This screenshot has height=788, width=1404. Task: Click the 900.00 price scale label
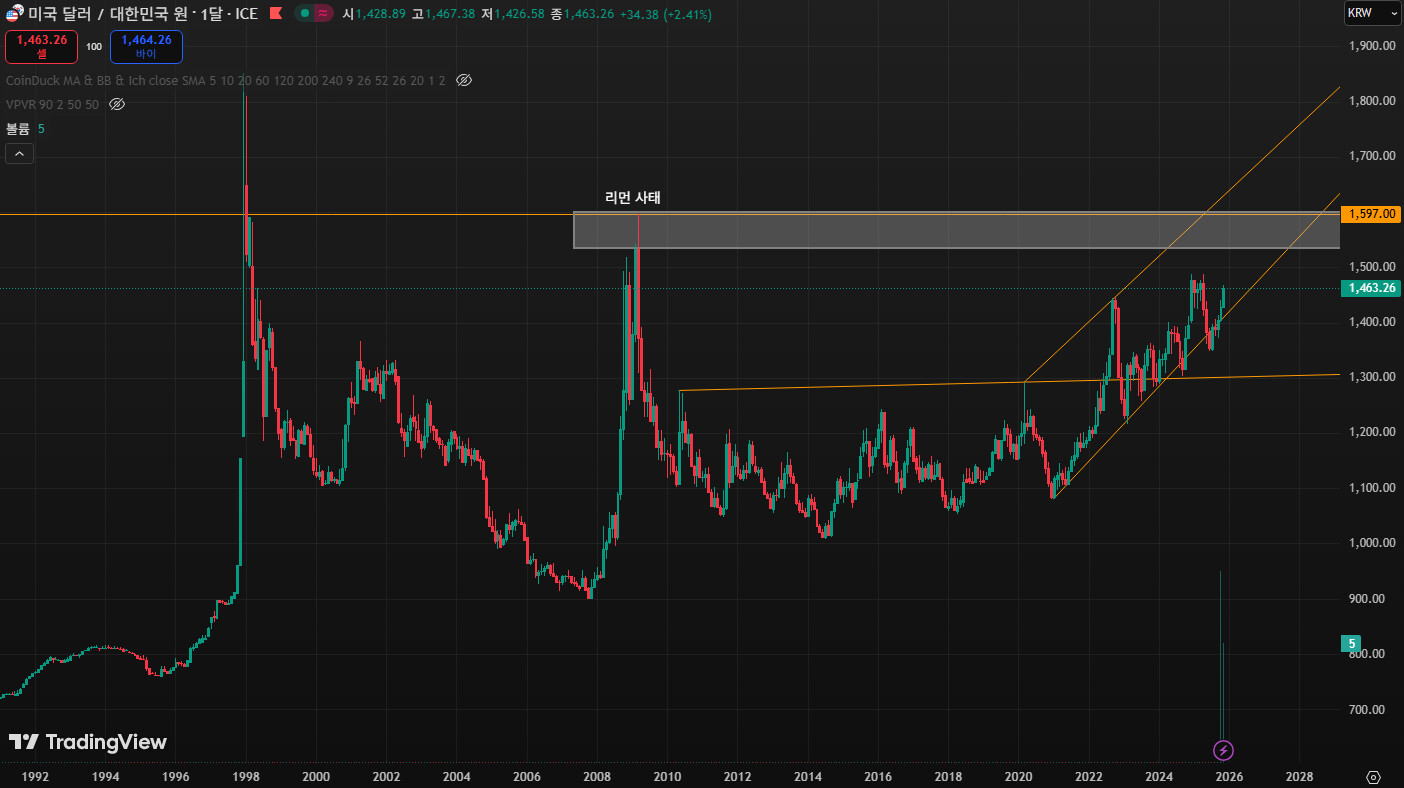[x=1366, y=598]
